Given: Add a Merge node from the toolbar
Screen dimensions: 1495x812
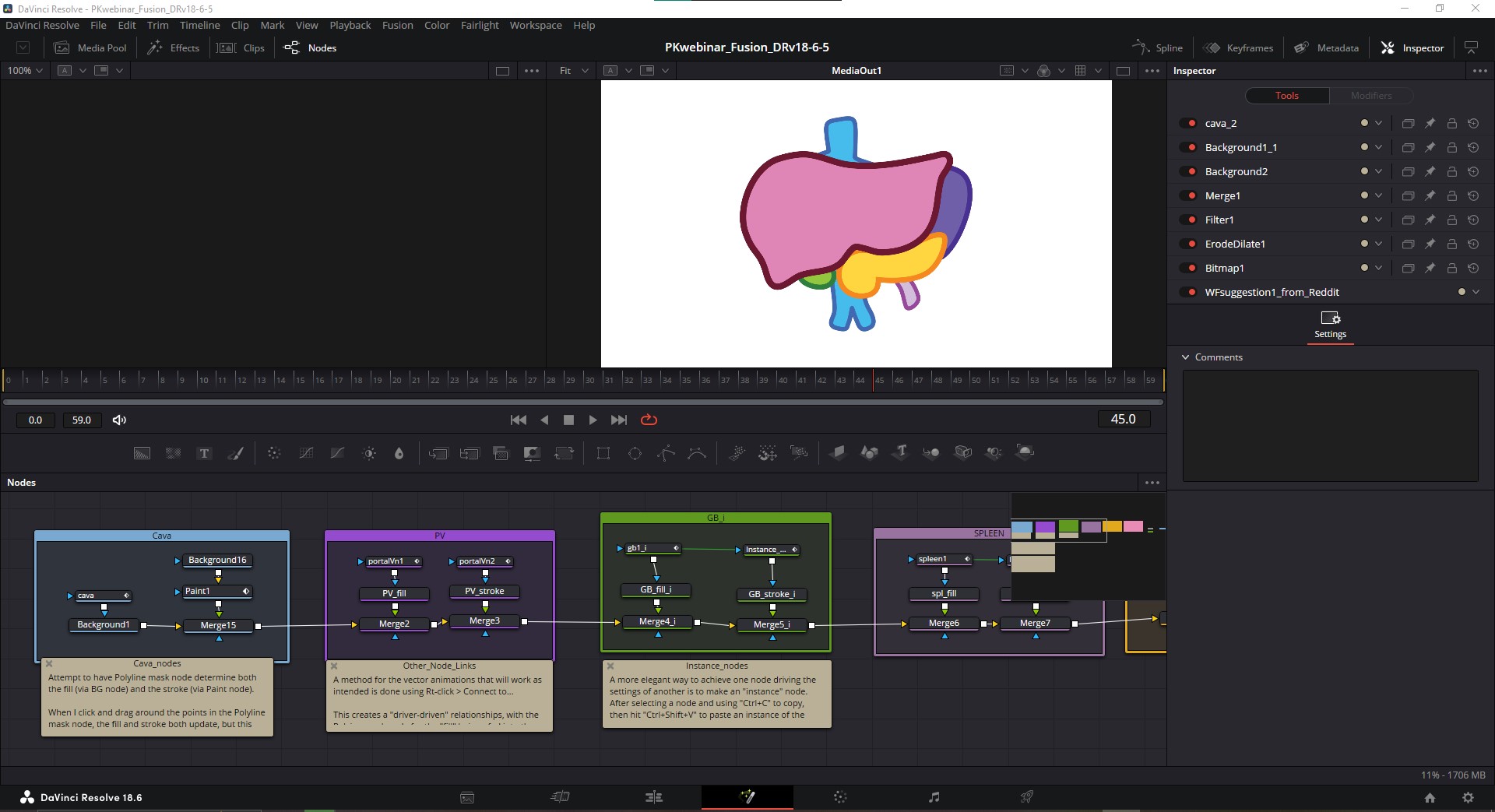Looking at the screenshot, I should click(x=438, y=453).
